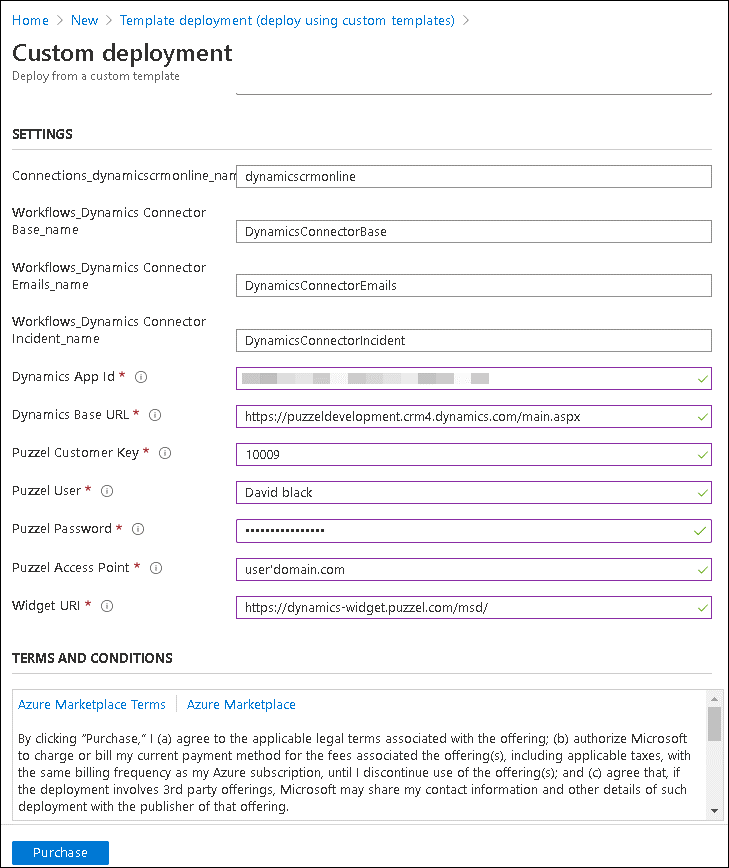Navigate to New in the breadcrumb

coord(85,20)
